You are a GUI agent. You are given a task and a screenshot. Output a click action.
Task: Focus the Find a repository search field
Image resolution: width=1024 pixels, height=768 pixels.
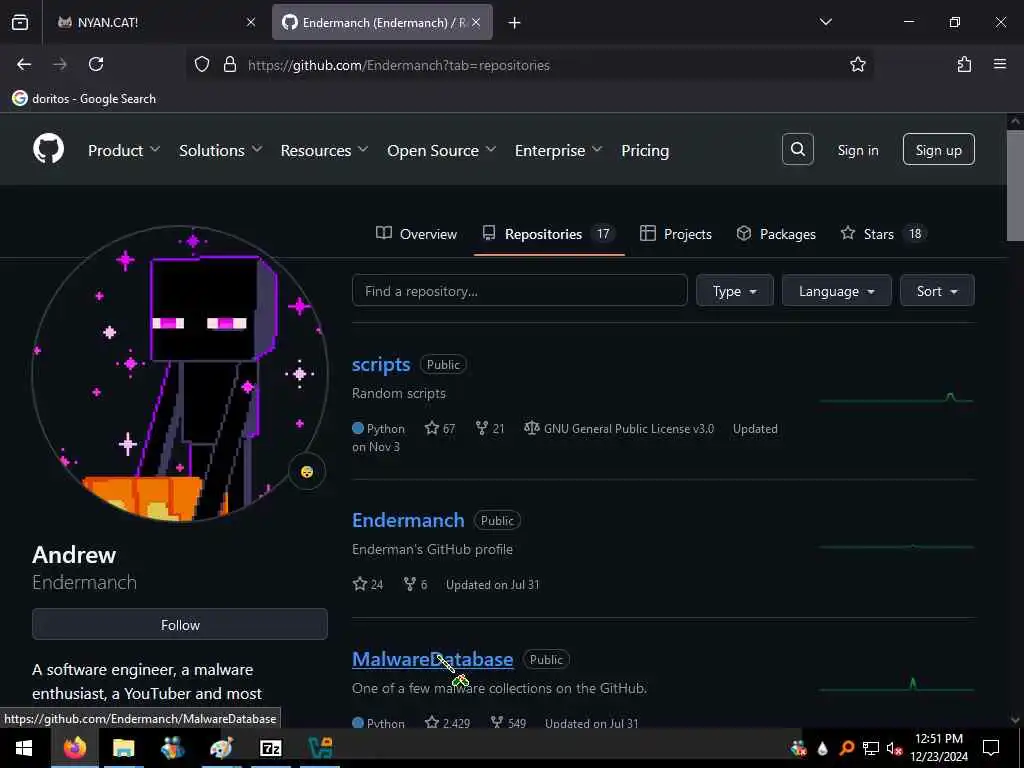click(x=520, y=291)
